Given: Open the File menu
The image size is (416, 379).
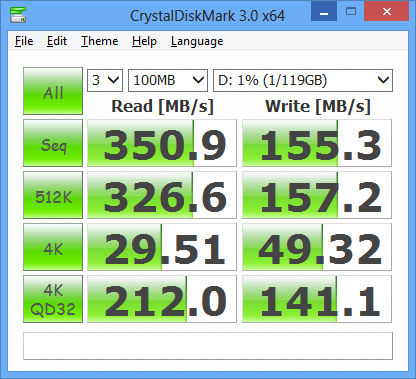Looking at the screenshot, I should click(x=24, y=41).
